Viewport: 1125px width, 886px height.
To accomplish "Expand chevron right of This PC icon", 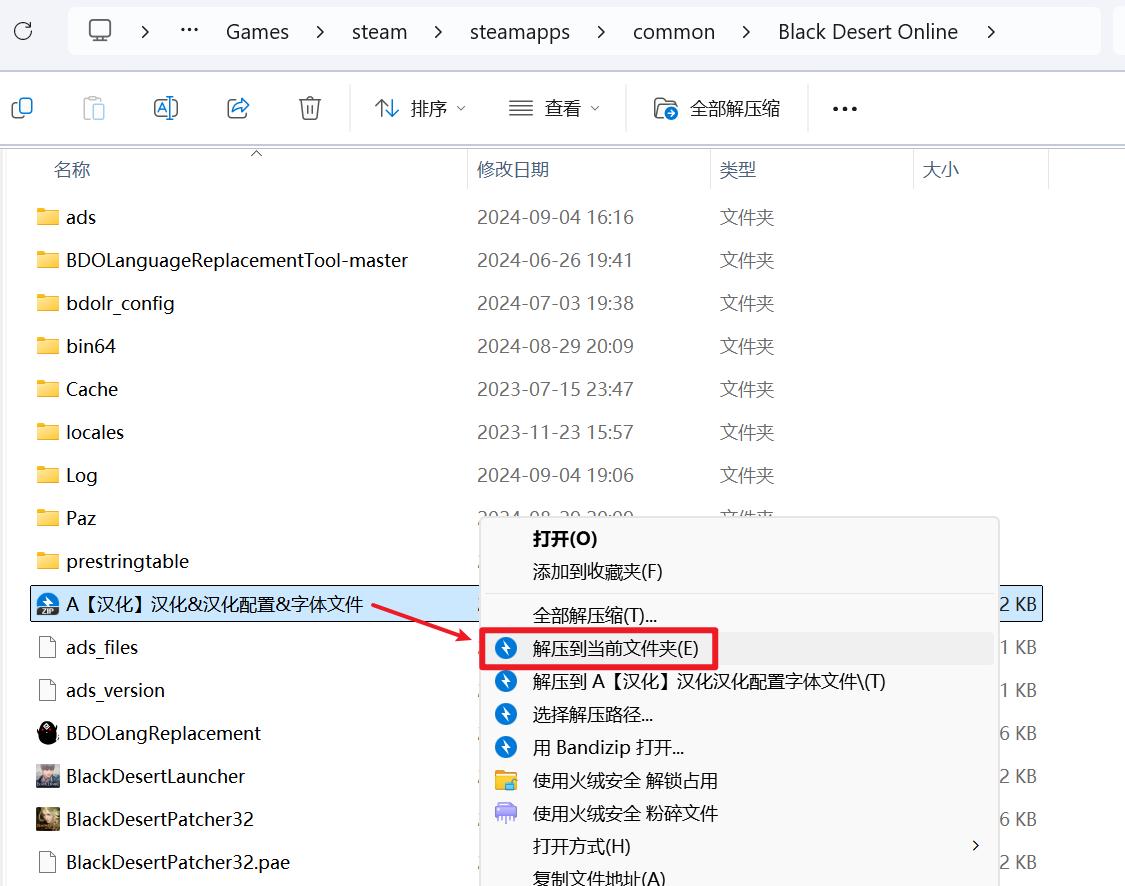I will [x=145, y=32].
